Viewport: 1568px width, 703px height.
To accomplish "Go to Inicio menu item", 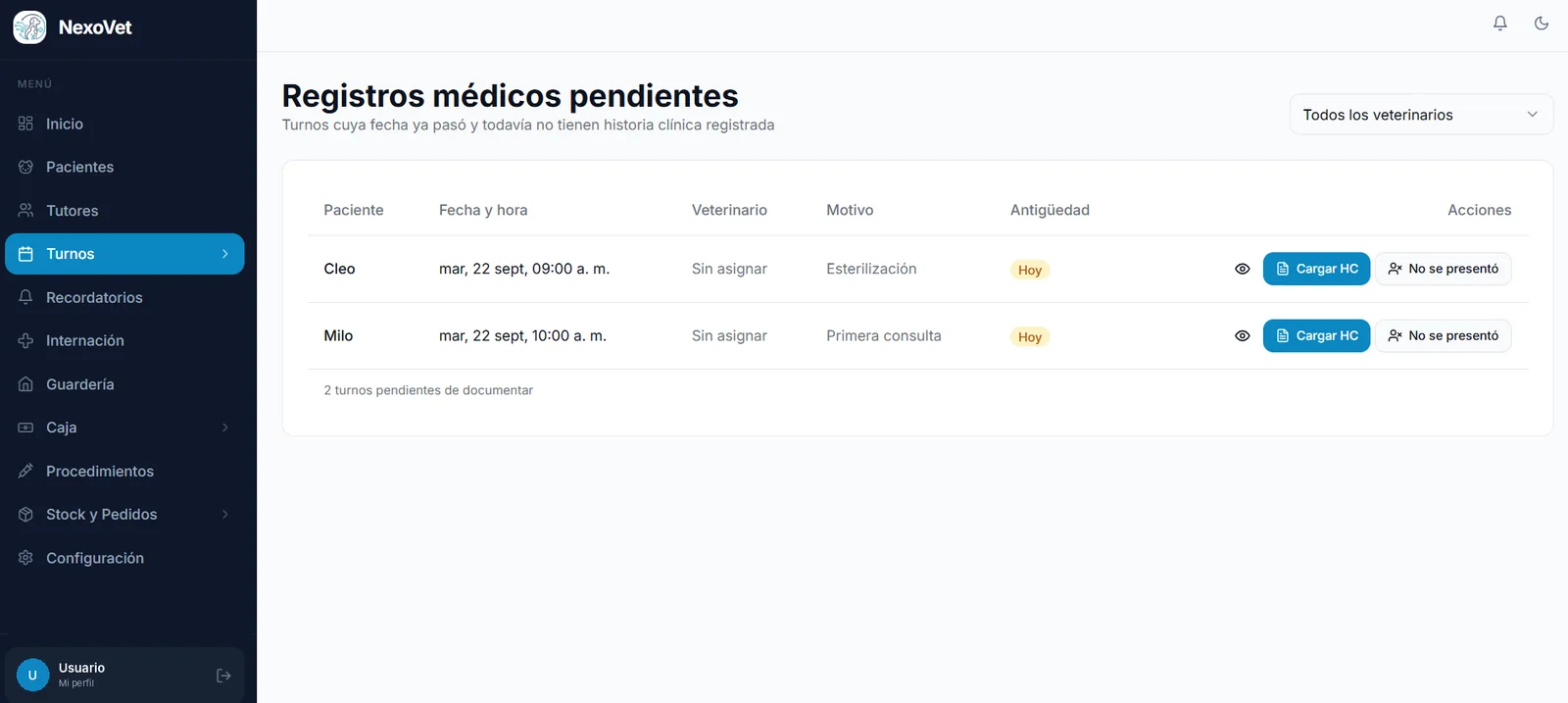I will pyautogui.click(x=124, y=124).
